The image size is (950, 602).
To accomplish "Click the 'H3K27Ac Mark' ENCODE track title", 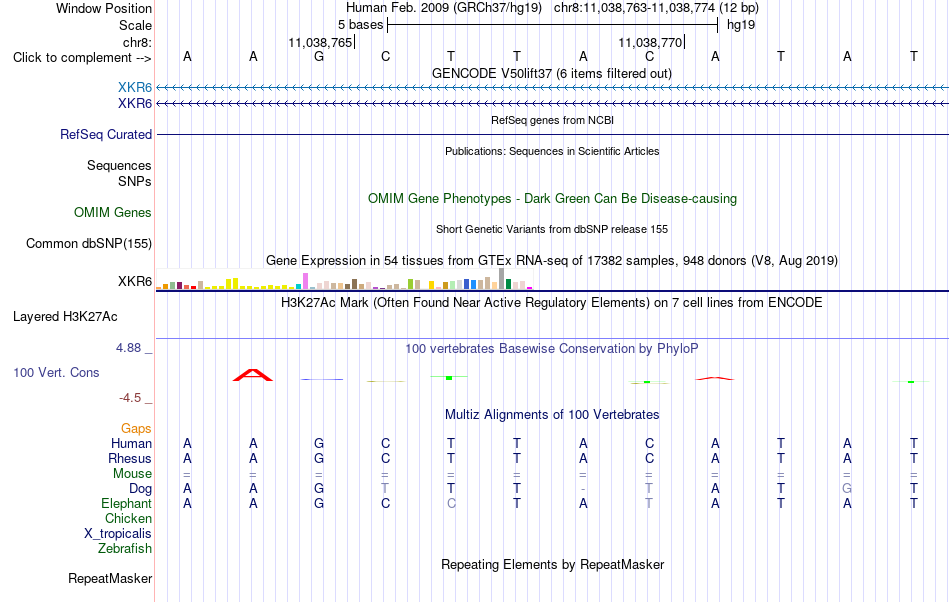I will pos(552,302).
